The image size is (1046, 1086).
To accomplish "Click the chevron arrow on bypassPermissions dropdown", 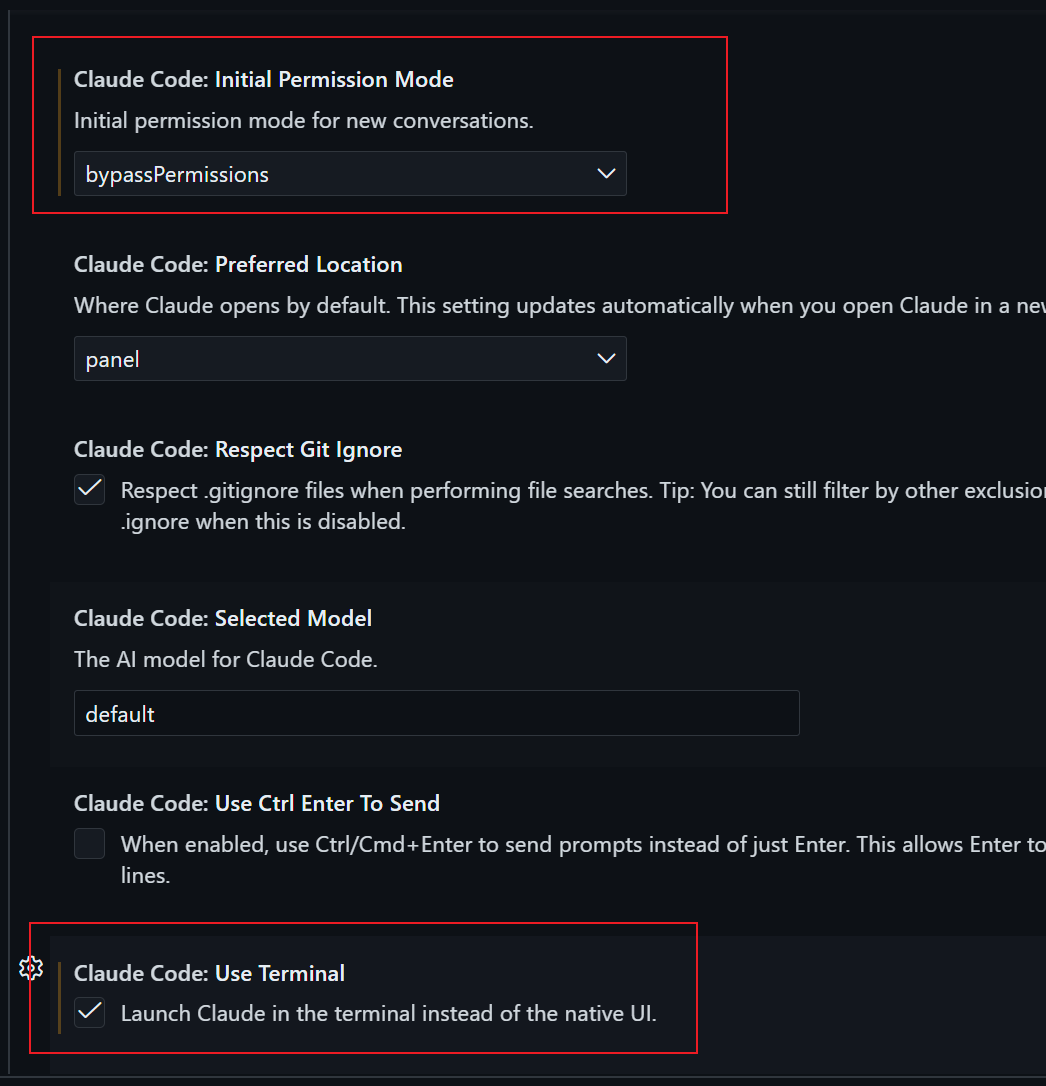I will 606,174.
